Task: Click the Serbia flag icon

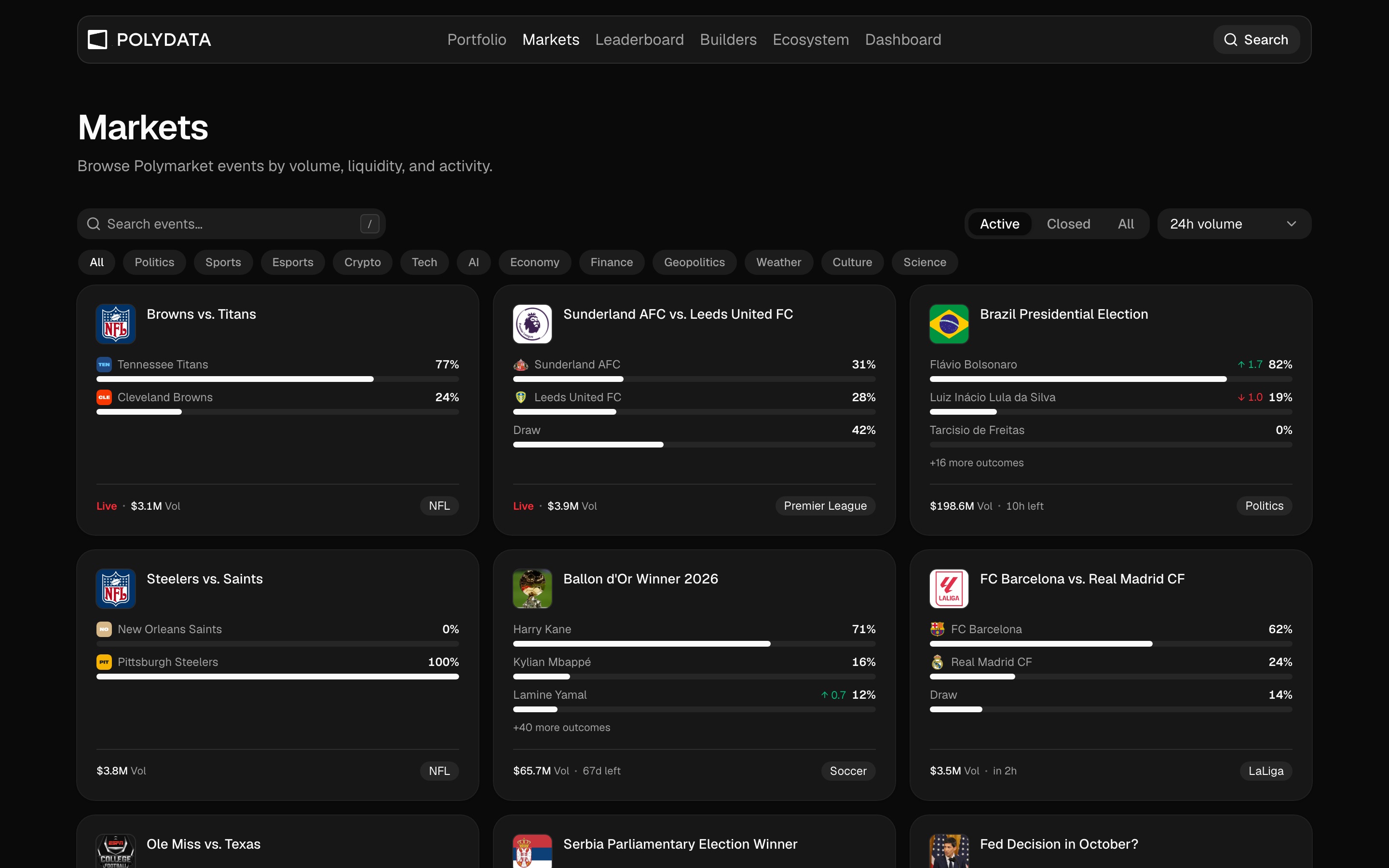Action: [532, 851]
